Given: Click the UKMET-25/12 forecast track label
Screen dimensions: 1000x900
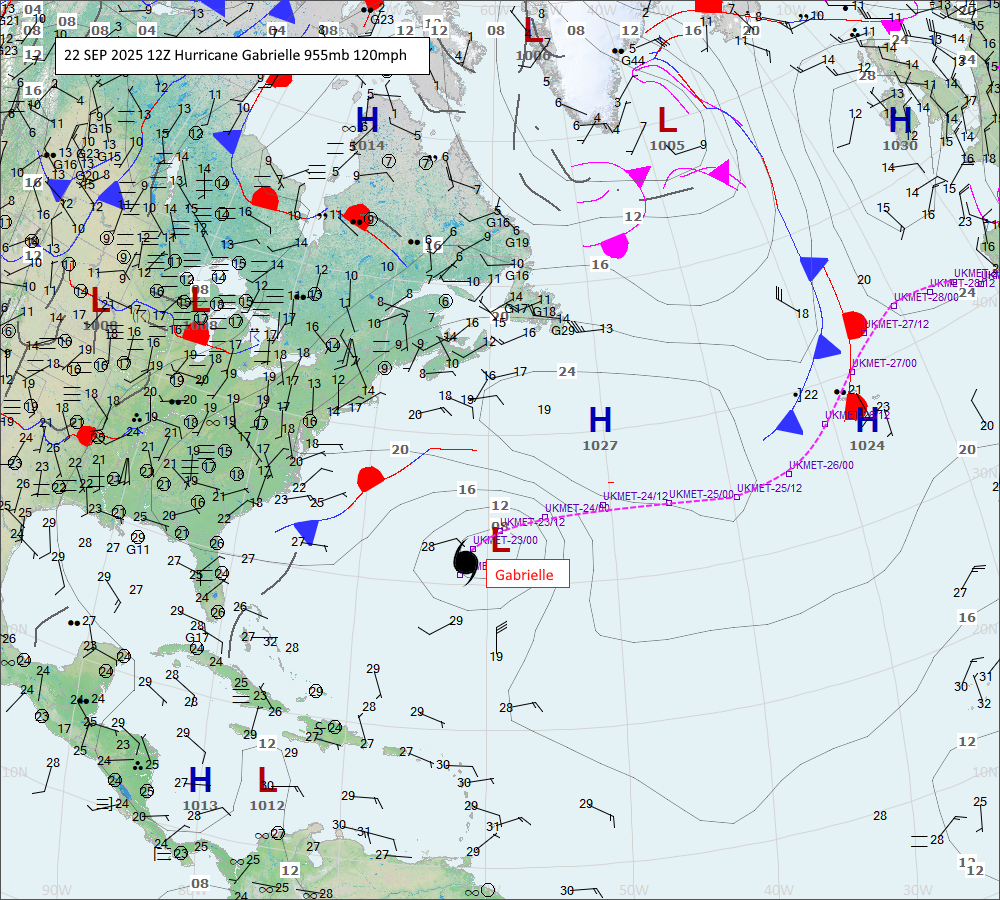Looking at the screenshot, I should point(769,488).
